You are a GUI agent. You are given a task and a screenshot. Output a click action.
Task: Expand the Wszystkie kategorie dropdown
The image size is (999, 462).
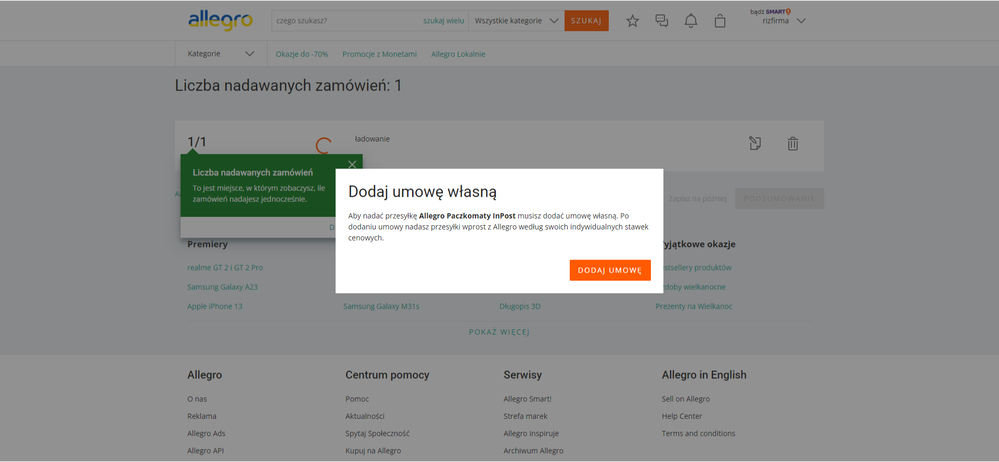[516, 21]
